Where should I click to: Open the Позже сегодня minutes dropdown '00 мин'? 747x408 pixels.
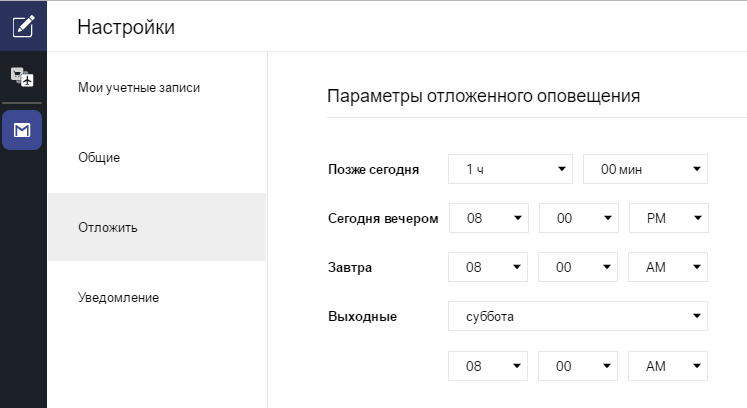pyautogui.click(x=645, y=169)
